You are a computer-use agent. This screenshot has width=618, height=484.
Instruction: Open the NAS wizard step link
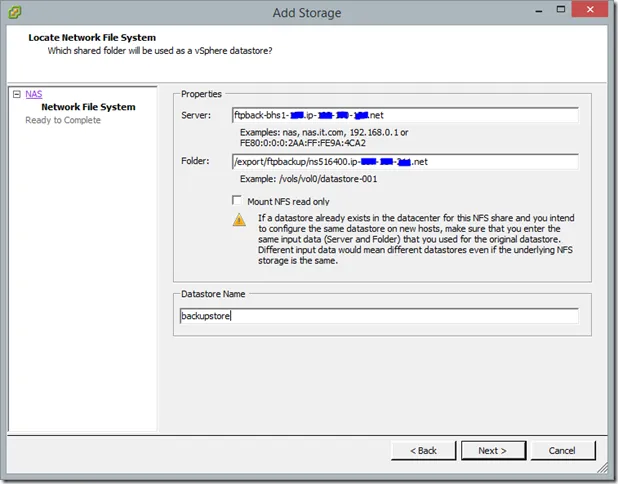coord(34,94)
